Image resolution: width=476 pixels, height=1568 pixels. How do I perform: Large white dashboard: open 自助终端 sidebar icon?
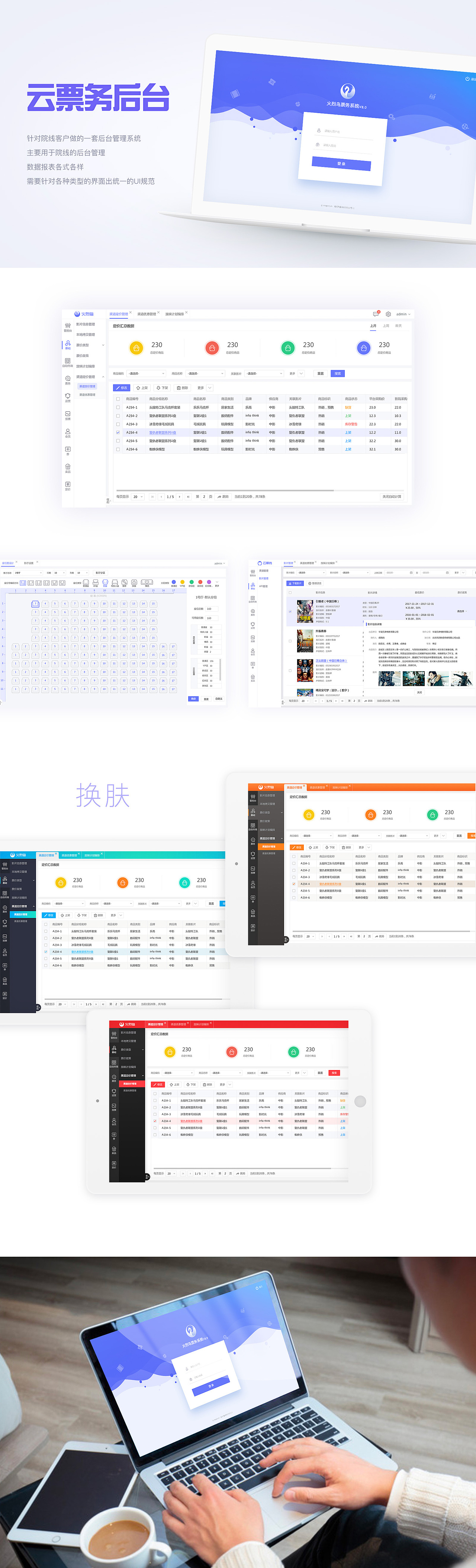coord(68,362)
